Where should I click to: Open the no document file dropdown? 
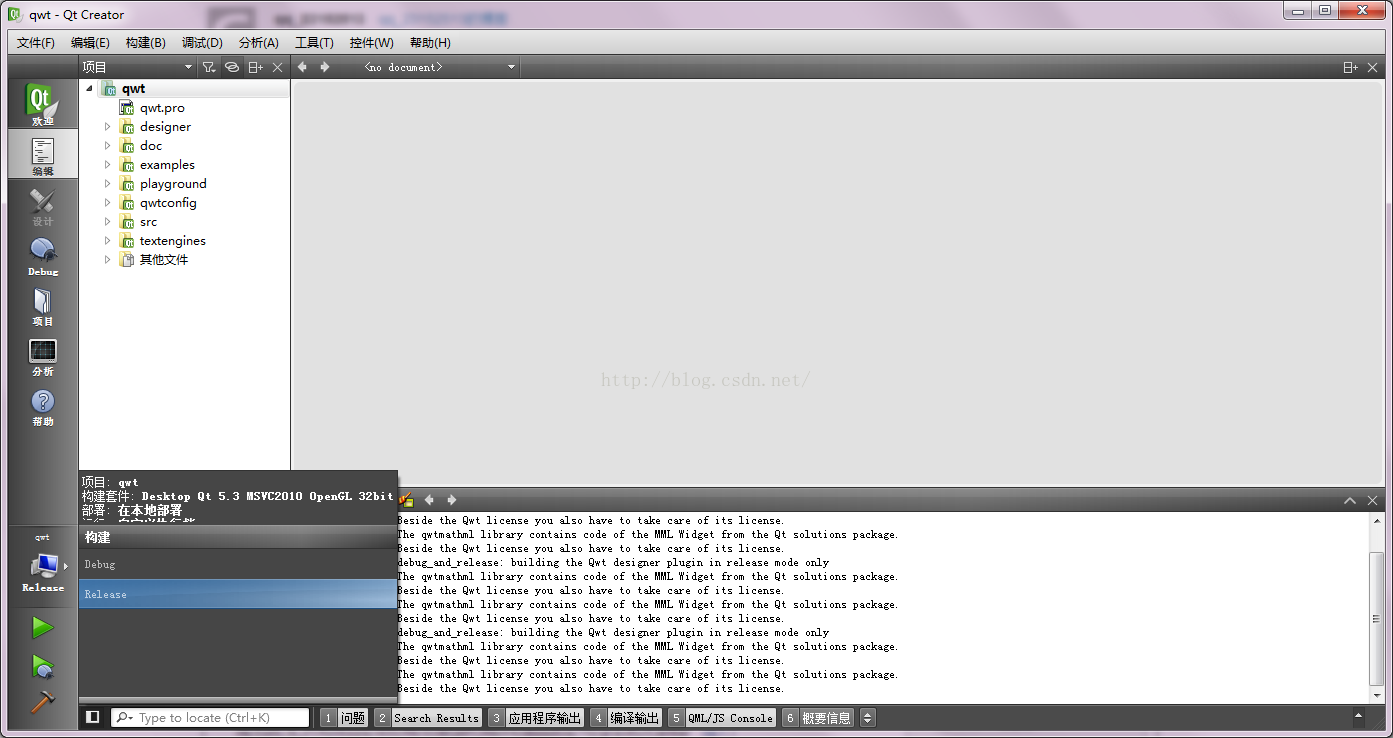[x=438, y=67]
